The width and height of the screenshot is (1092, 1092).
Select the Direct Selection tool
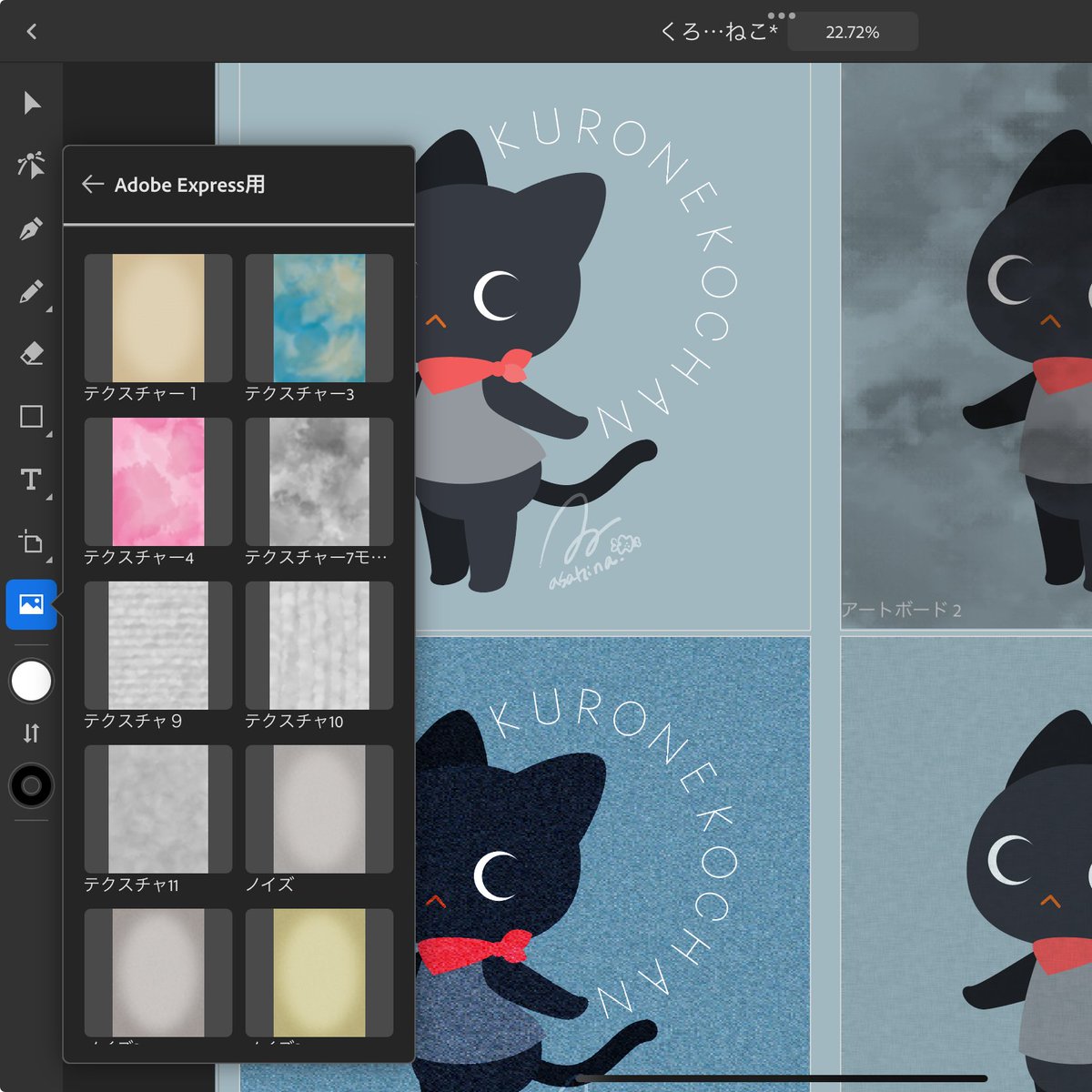coord(32,166)
